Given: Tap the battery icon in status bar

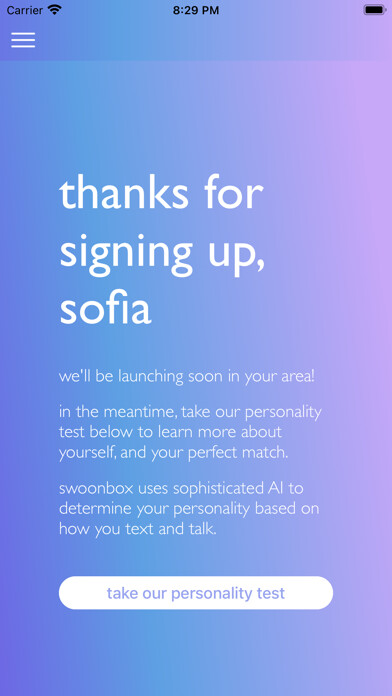Looking at the screenshot, I should click(x=375, y=10).
